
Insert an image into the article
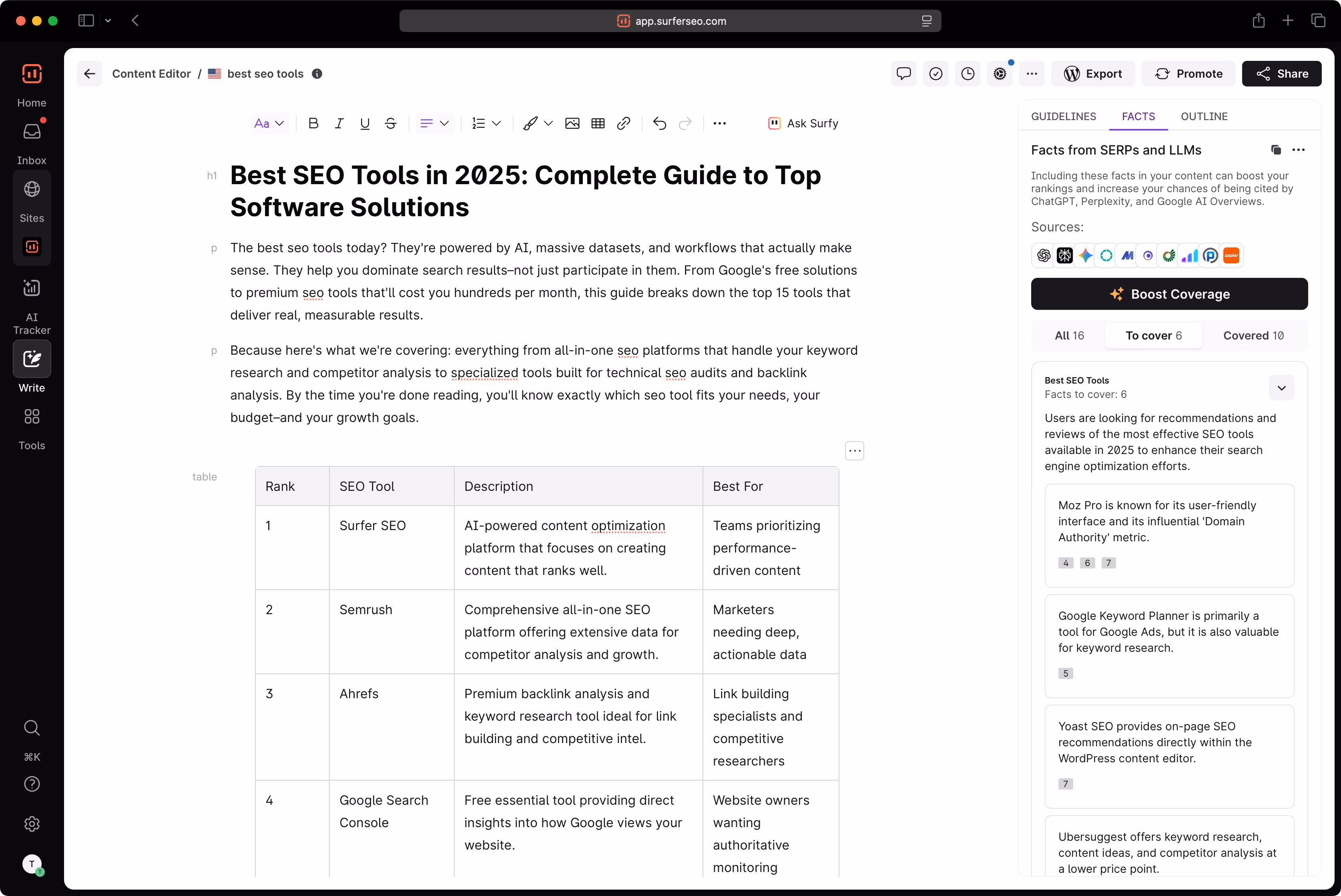[572, 123]
